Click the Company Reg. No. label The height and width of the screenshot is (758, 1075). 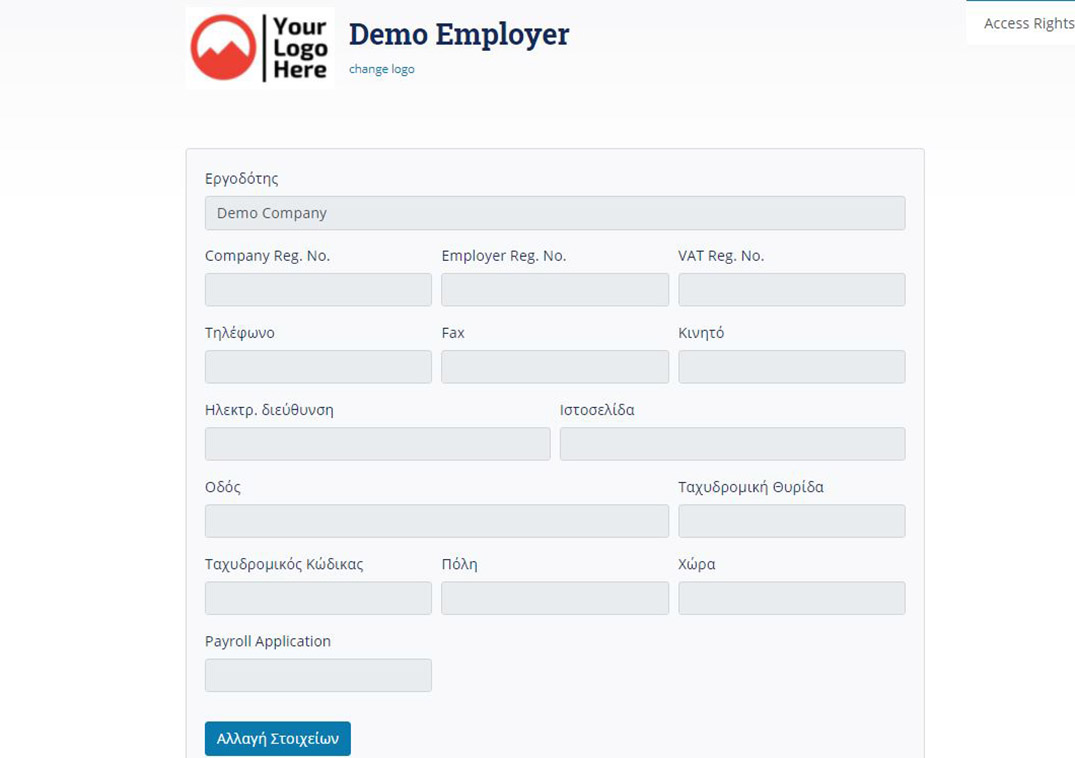[x=267, y=256]
